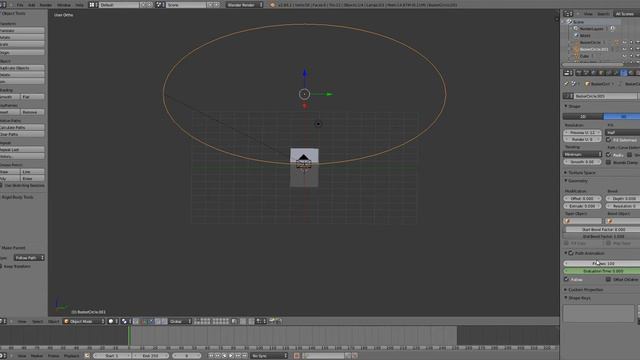
Task: Open the Help menu
Action: pyautogui.click(x=79, y=5)
